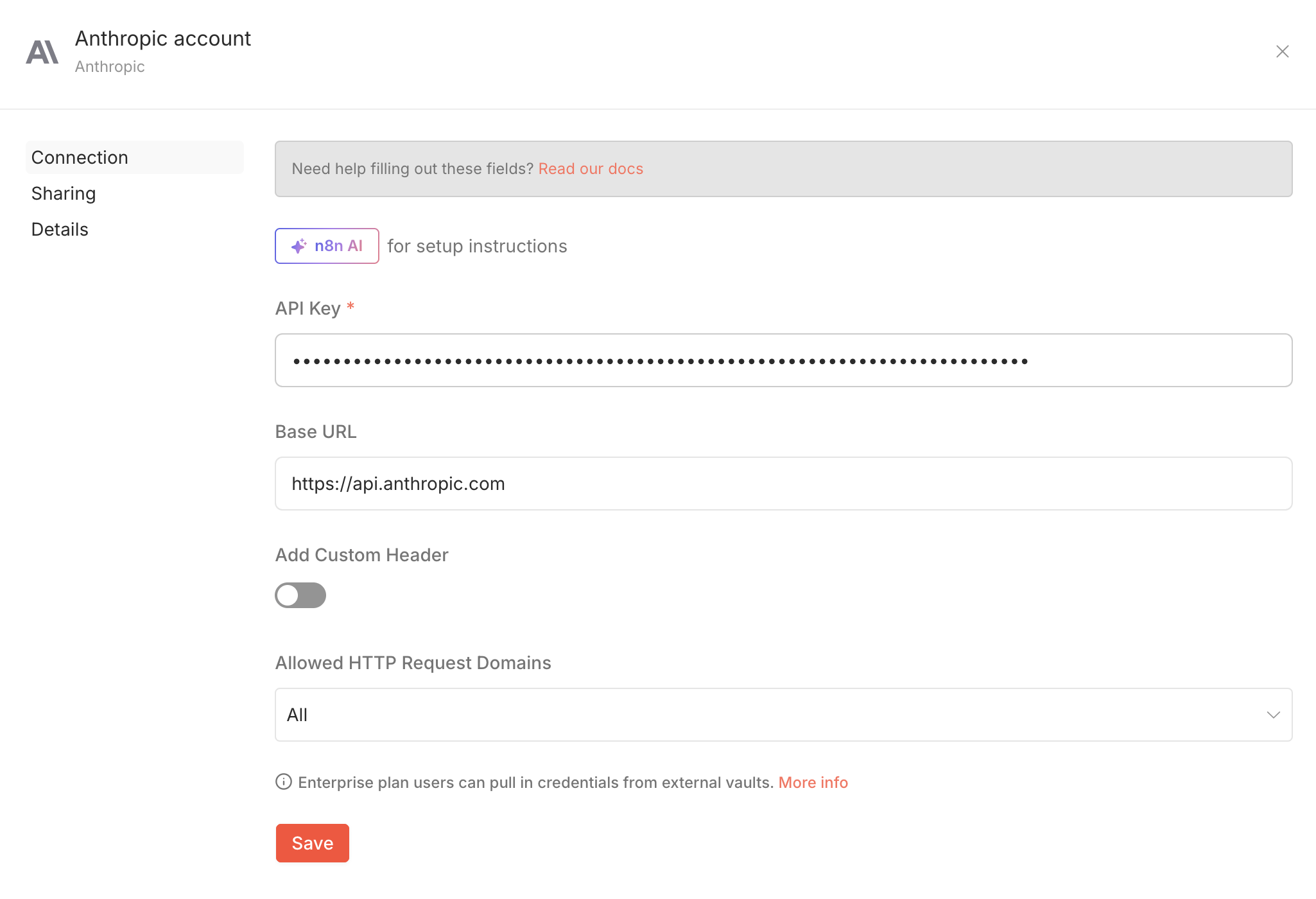Viewport: 1316px width, 899px height.
Task: Save the Anthropic credentials
Action: (x=312, y=842)
